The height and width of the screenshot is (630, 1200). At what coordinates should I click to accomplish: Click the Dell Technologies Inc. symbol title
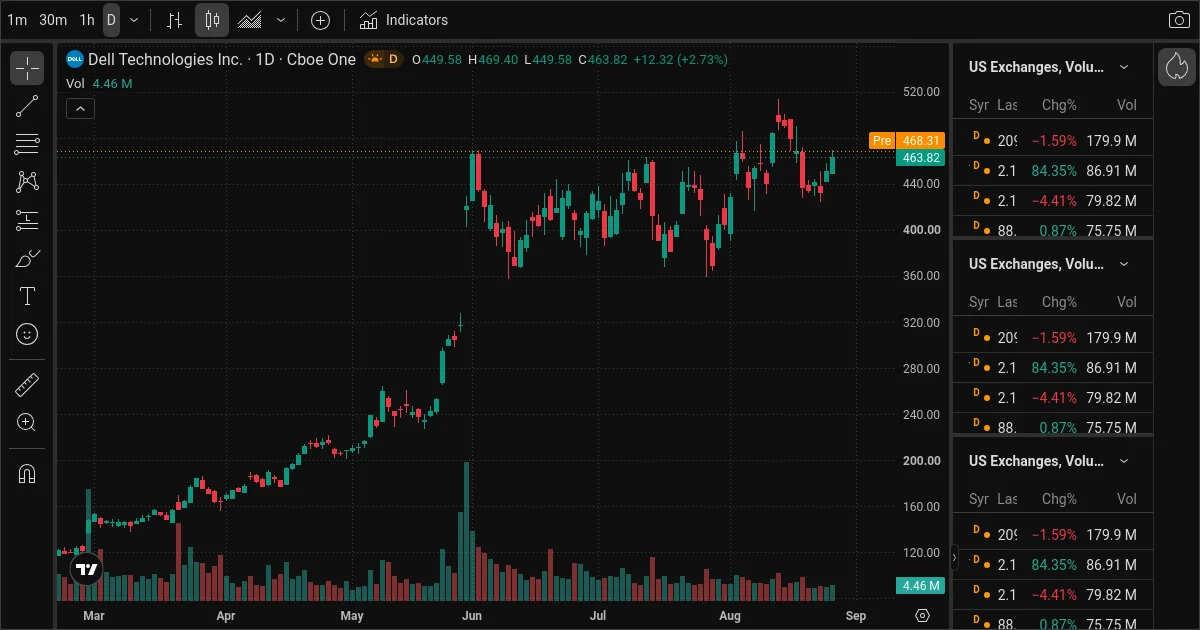coord(165,59)
